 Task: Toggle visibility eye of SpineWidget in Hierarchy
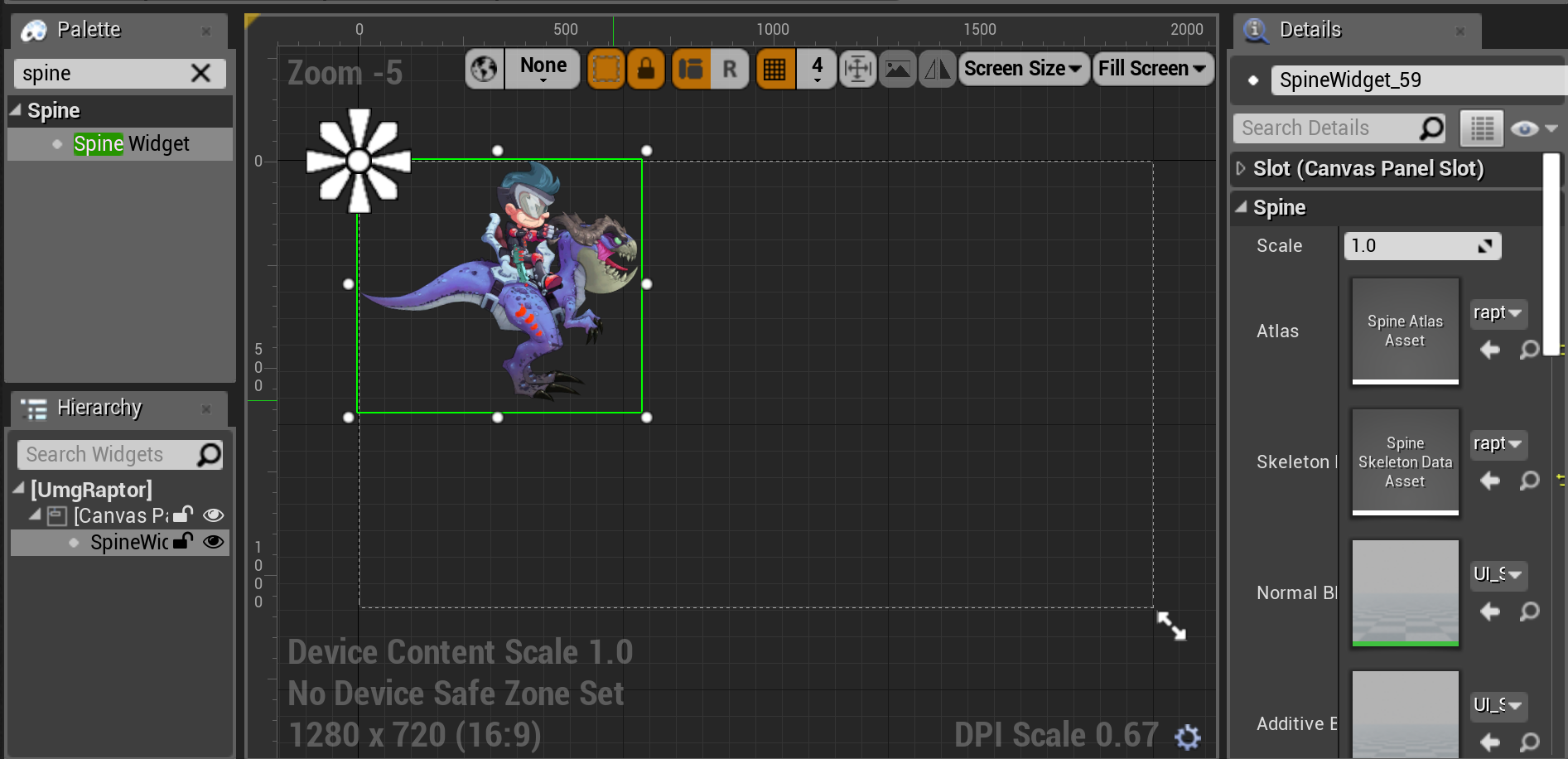[214, 542]
